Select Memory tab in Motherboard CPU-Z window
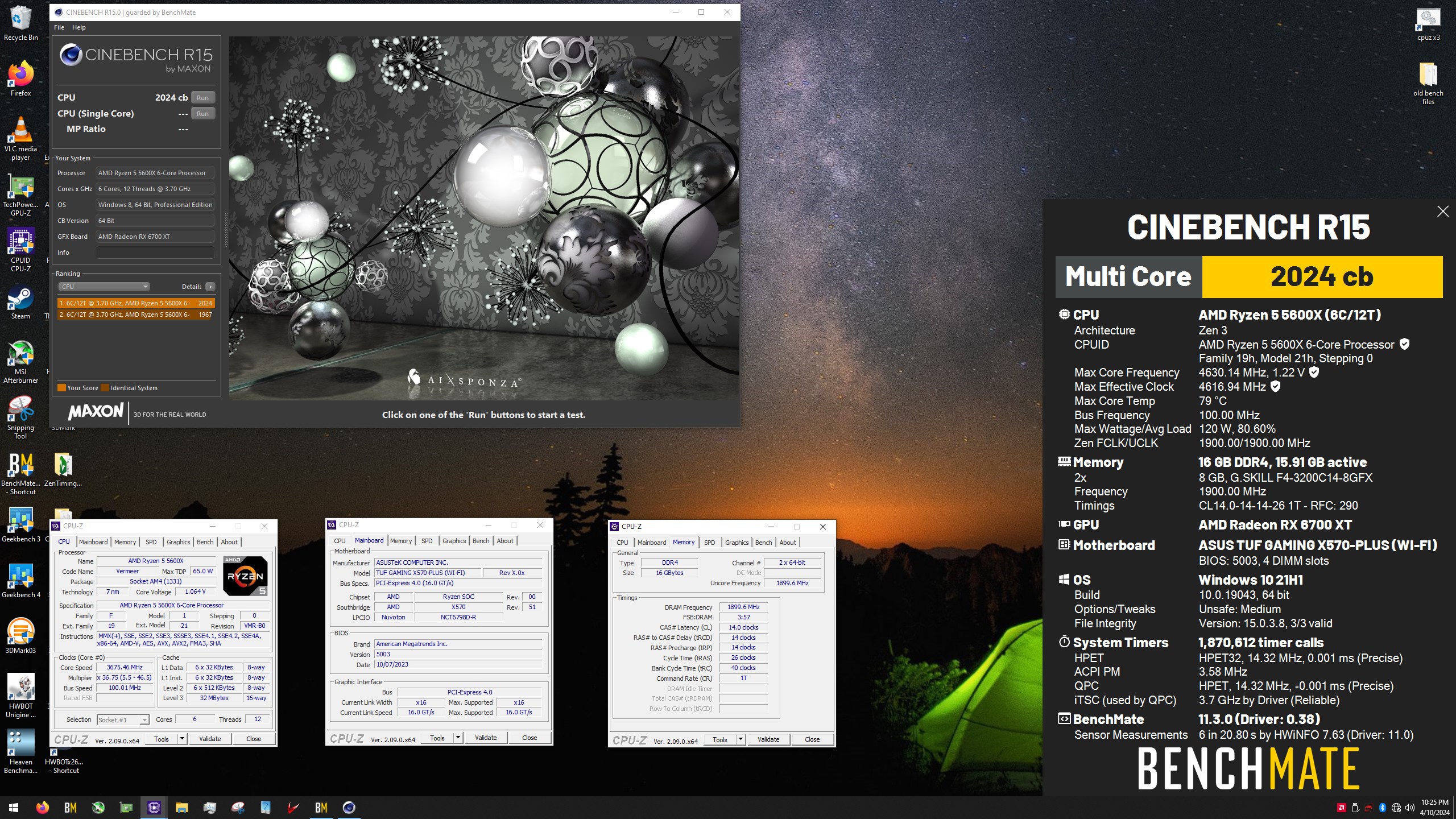Image resolution: width=1456 pixels, height=819 pixels. coord(401,541)
